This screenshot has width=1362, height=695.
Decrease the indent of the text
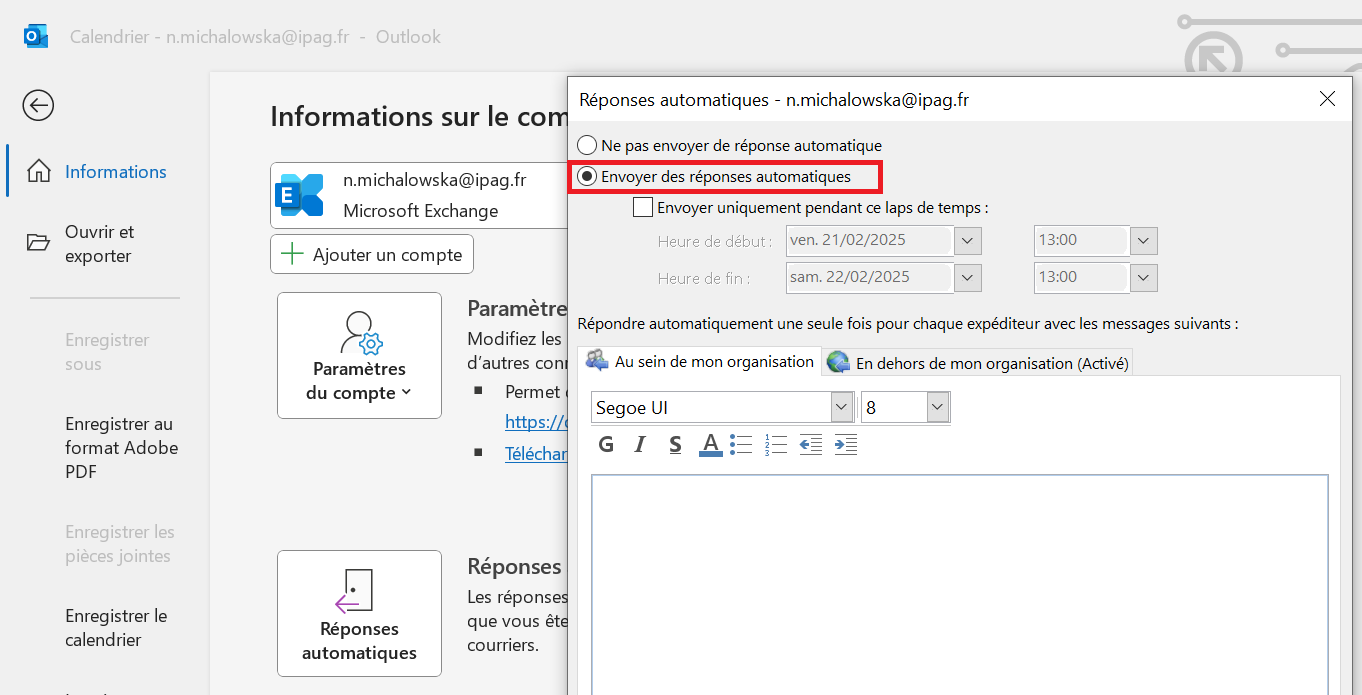(810, 445)
